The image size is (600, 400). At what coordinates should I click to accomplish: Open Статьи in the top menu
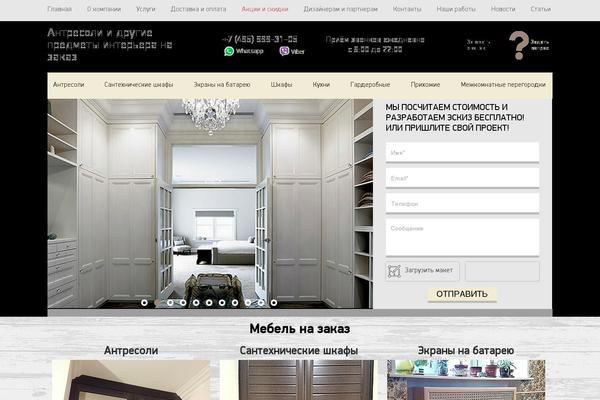coord(541,9)
